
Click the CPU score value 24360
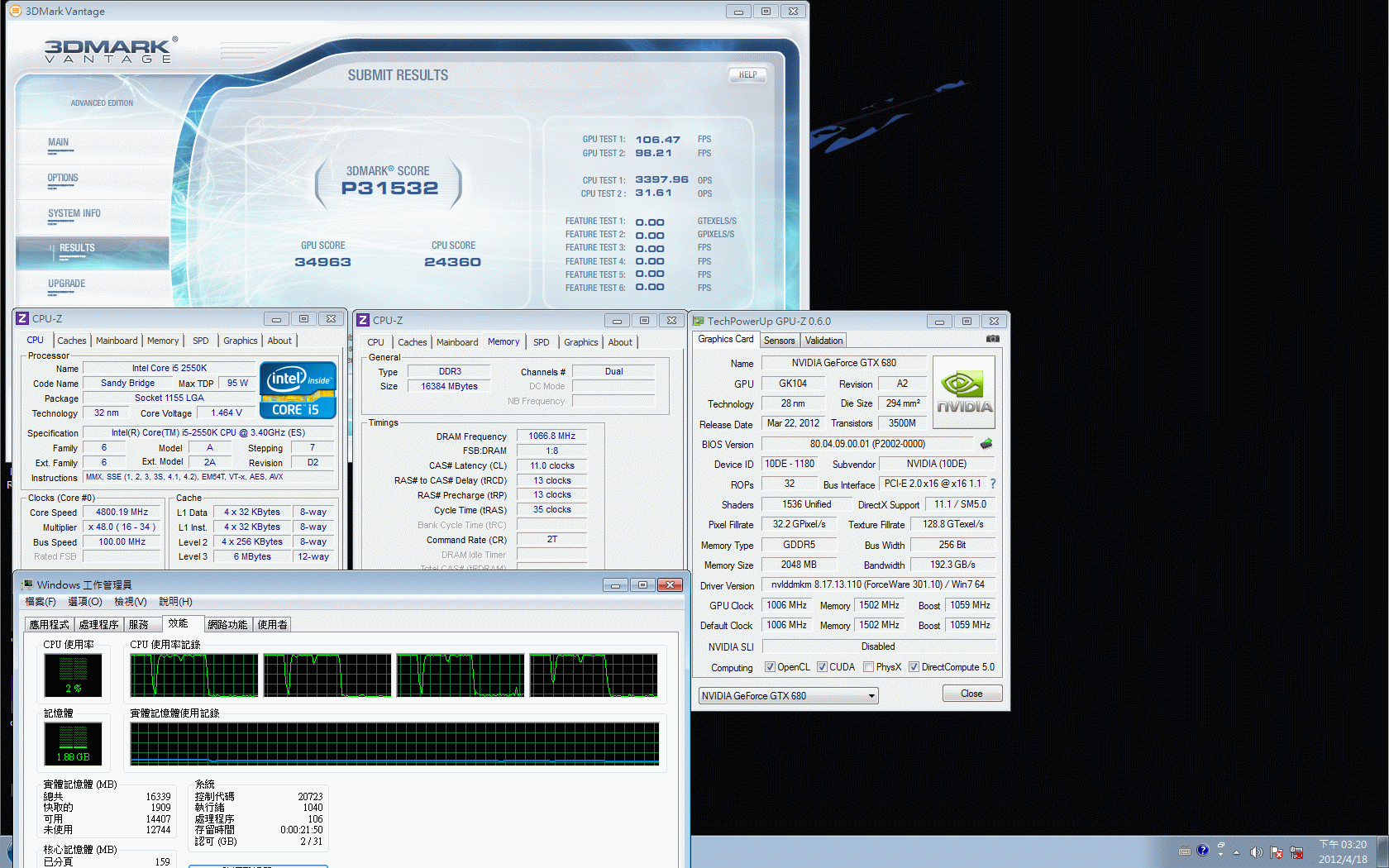(452, 262)
